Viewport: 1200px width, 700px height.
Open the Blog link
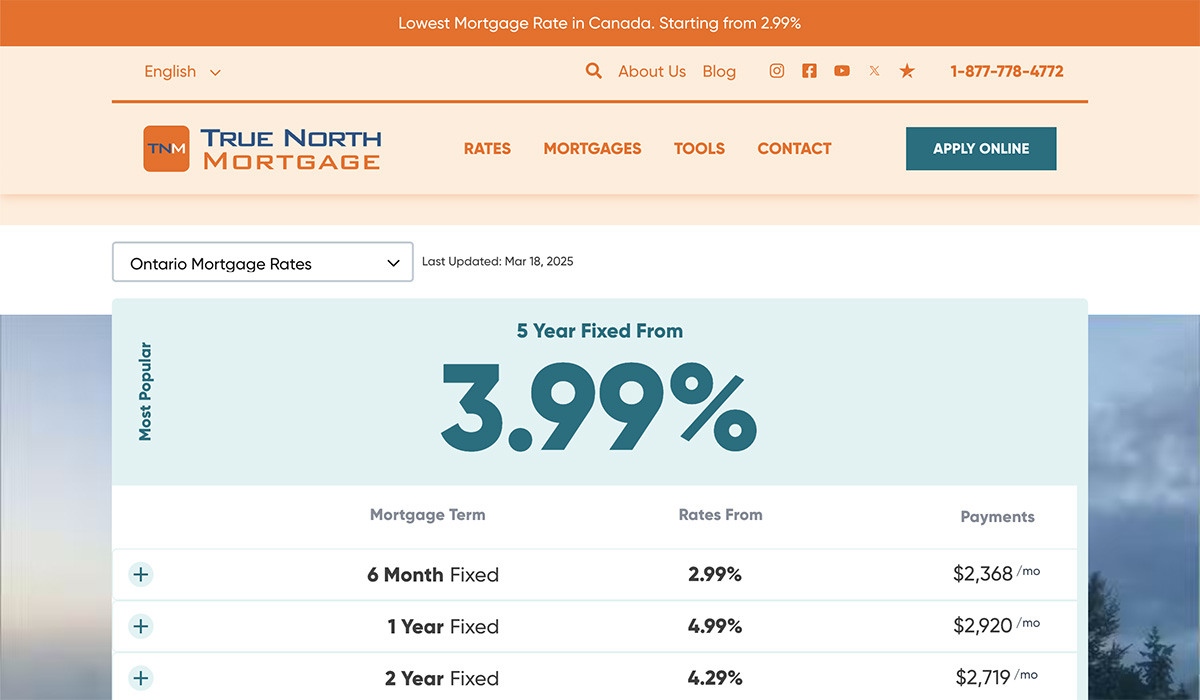point(719,71)
